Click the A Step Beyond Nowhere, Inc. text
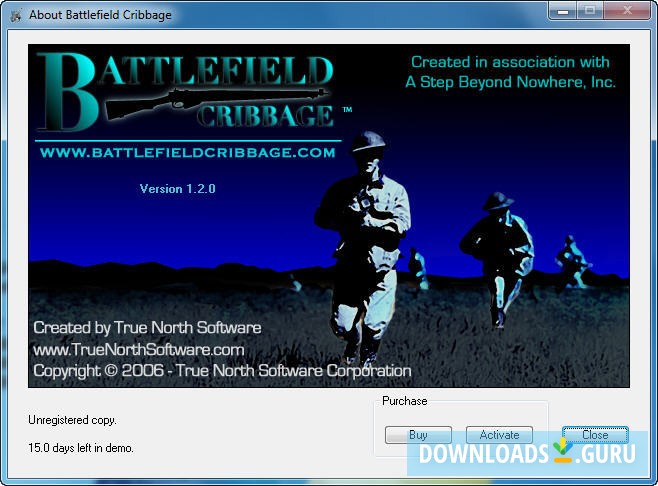Screen dimensions: 658x486 (x=510, y=82)
